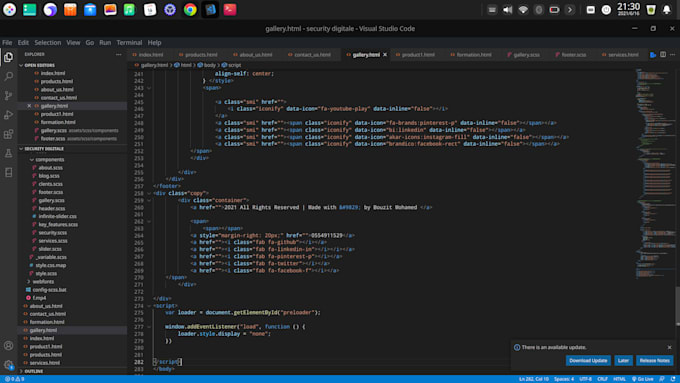The image size is (680, 383).
Task: Open the Terminal menu
Action: pyautogui.click(x=129, y=43)
